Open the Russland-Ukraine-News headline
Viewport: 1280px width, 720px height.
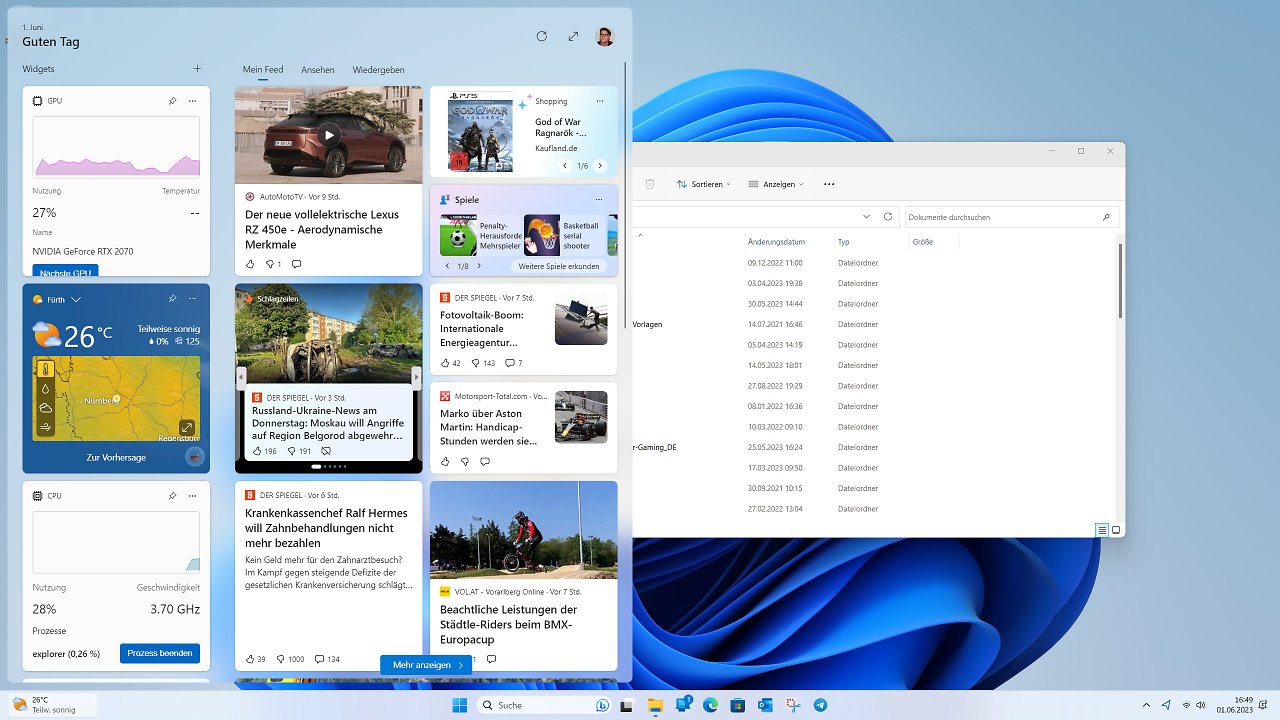pyautogui.click(x=327, y=423)
